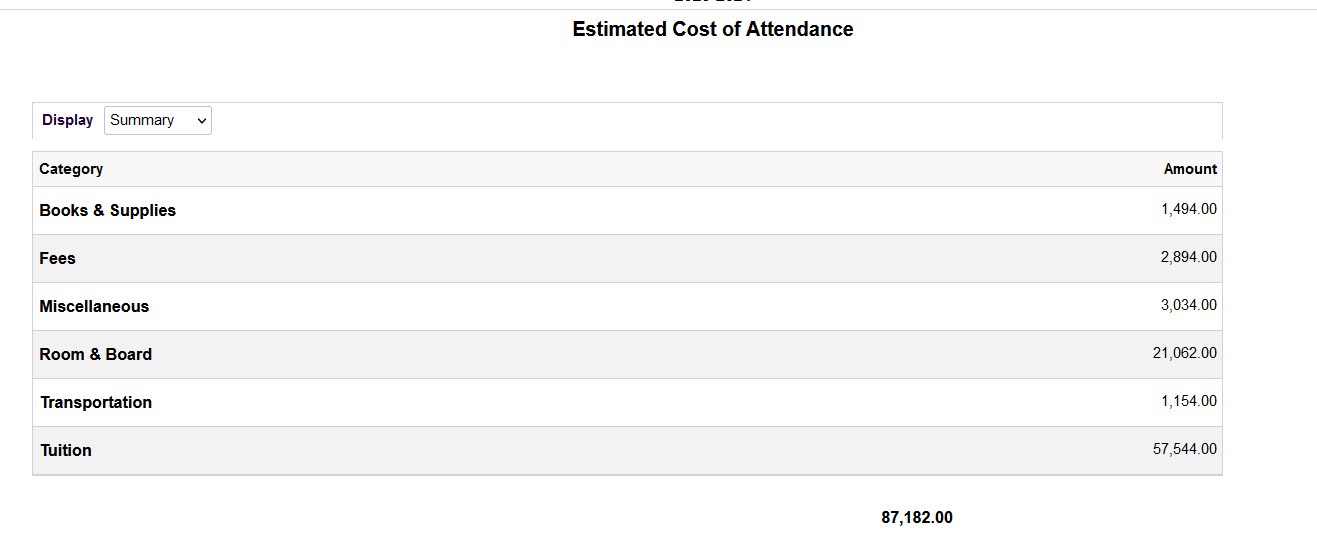Click the chevron arrow on Summary select

[x=202, y=120]
